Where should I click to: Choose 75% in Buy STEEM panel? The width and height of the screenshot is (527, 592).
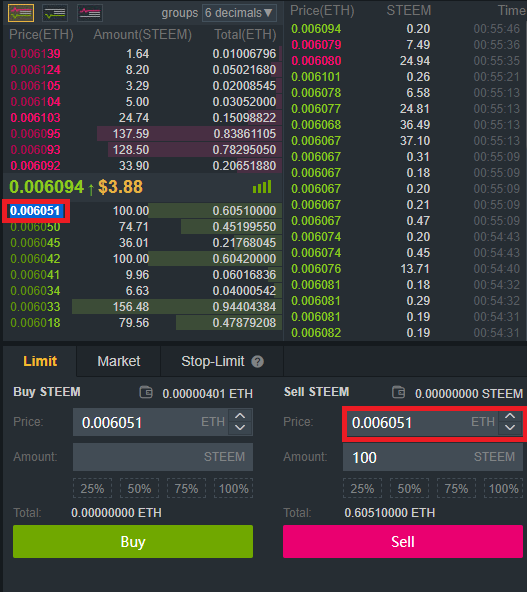coord(186,489)
